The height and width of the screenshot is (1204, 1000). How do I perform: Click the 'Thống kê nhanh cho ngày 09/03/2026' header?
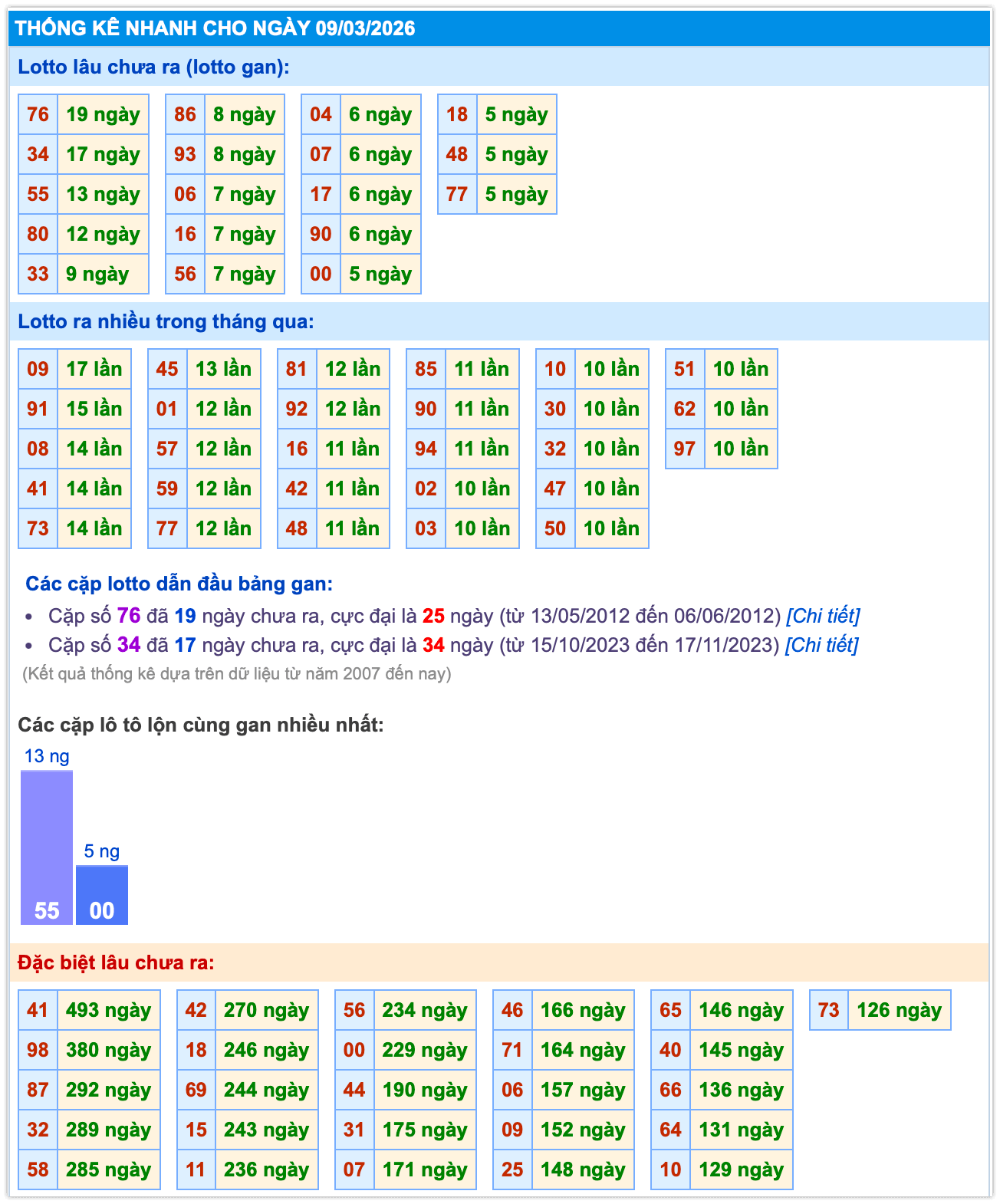[215, 28]
